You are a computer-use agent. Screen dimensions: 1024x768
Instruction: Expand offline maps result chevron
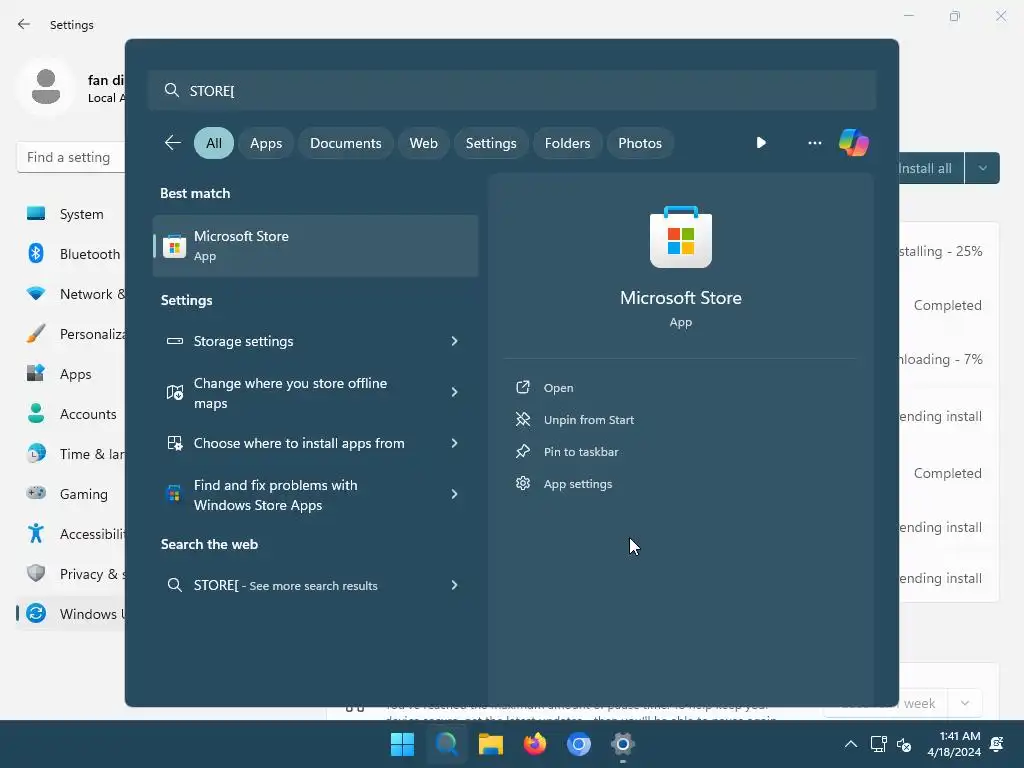pos(454,392)
